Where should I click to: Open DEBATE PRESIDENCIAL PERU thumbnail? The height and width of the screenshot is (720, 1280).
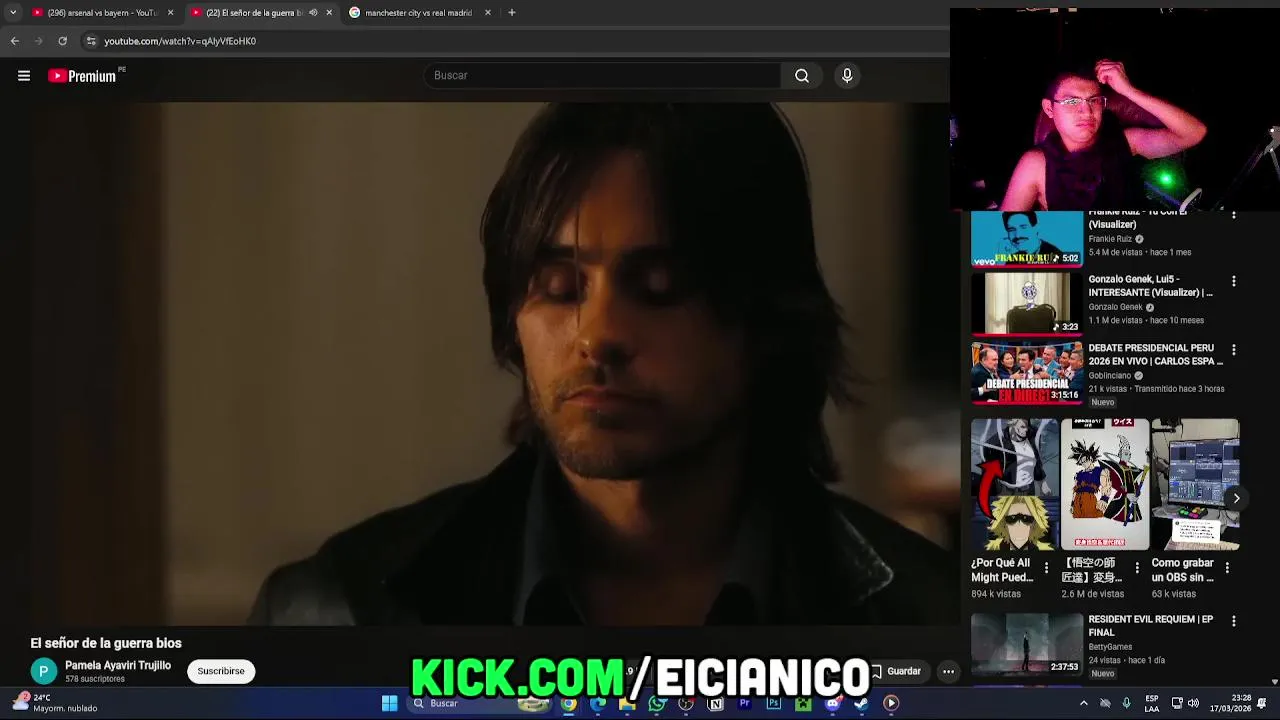coord(1027,373)
